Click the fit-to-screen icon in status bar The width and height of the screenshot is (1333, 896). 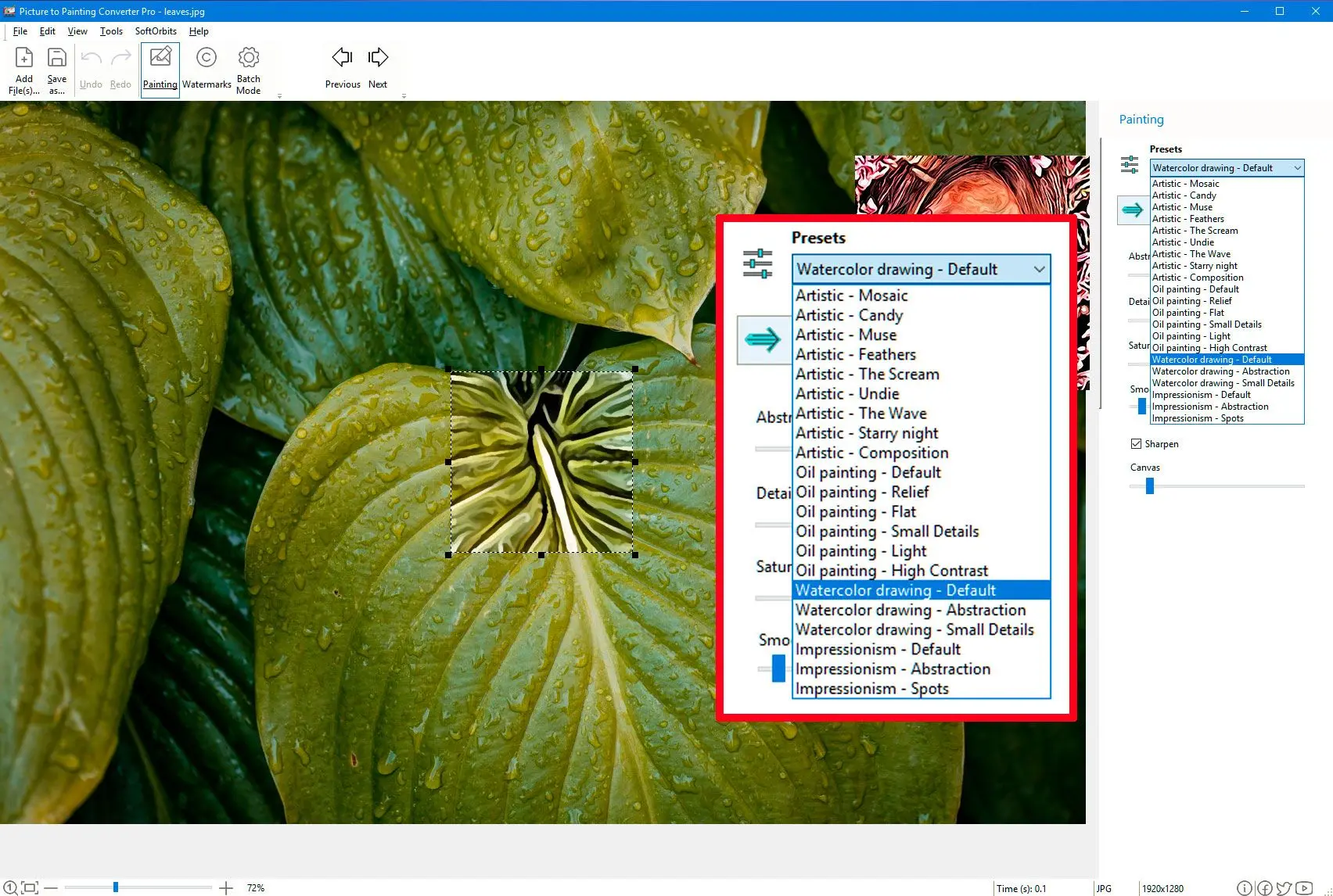pyautogui.click(x=30, y=887)
